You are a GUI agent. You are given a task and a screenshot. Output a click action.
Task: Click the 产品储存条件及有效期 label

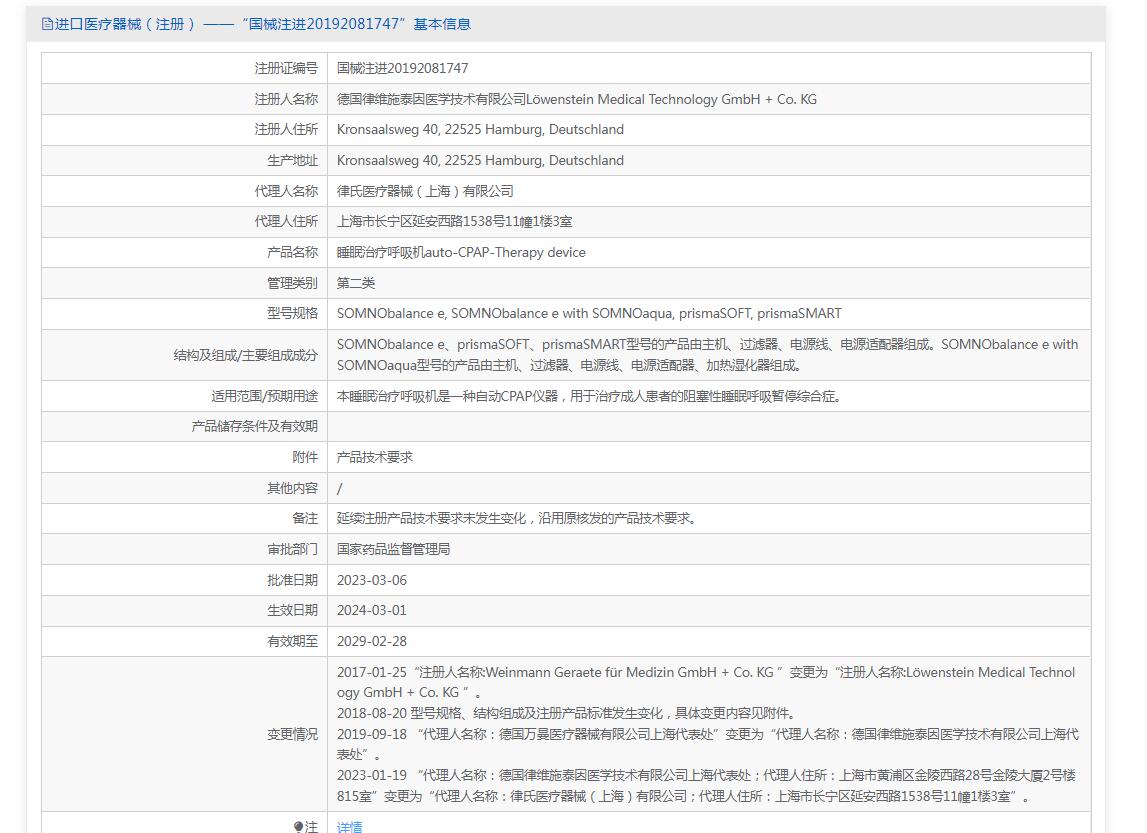pyautogui.click(x=255, y=426)
